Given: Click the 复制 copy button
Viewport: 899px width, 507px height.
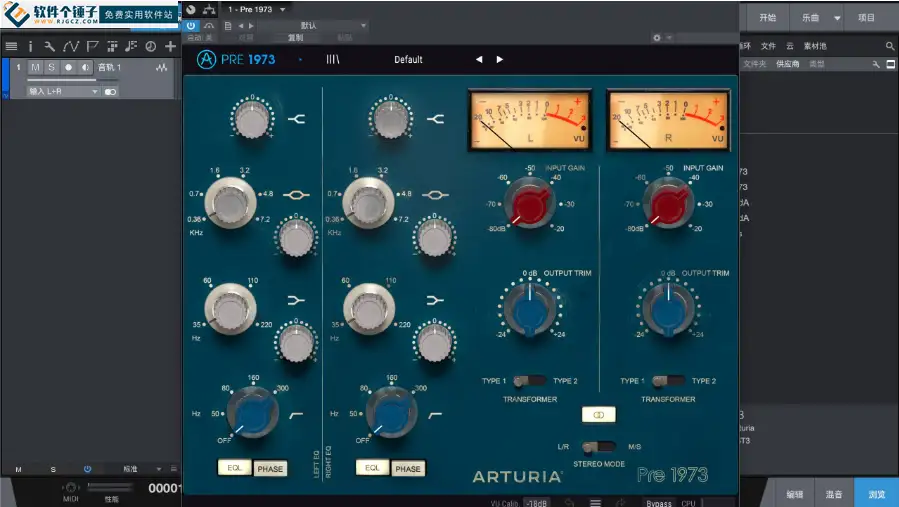Looking at the screenshot, I should coord(295,38).
